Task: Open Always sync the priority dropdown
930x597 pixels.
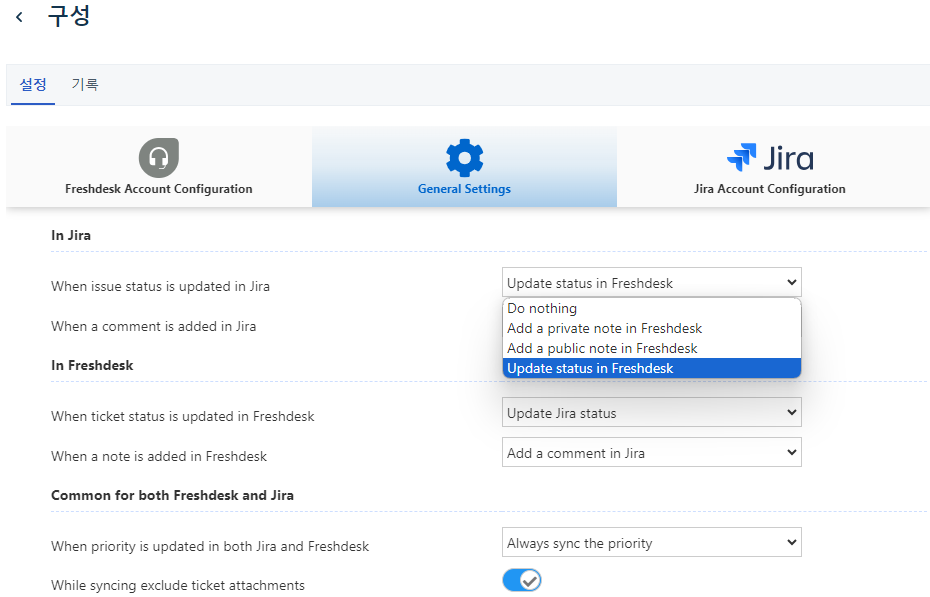Action: 652,542
